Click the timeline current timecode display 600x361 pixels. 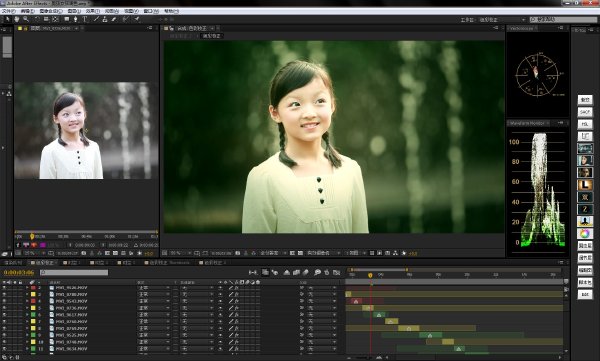coord(19,273)
